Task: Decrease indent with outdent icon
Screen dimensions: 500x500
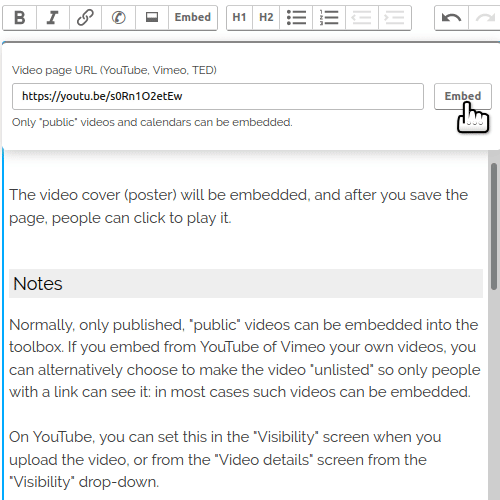Action: pos(362,18)
